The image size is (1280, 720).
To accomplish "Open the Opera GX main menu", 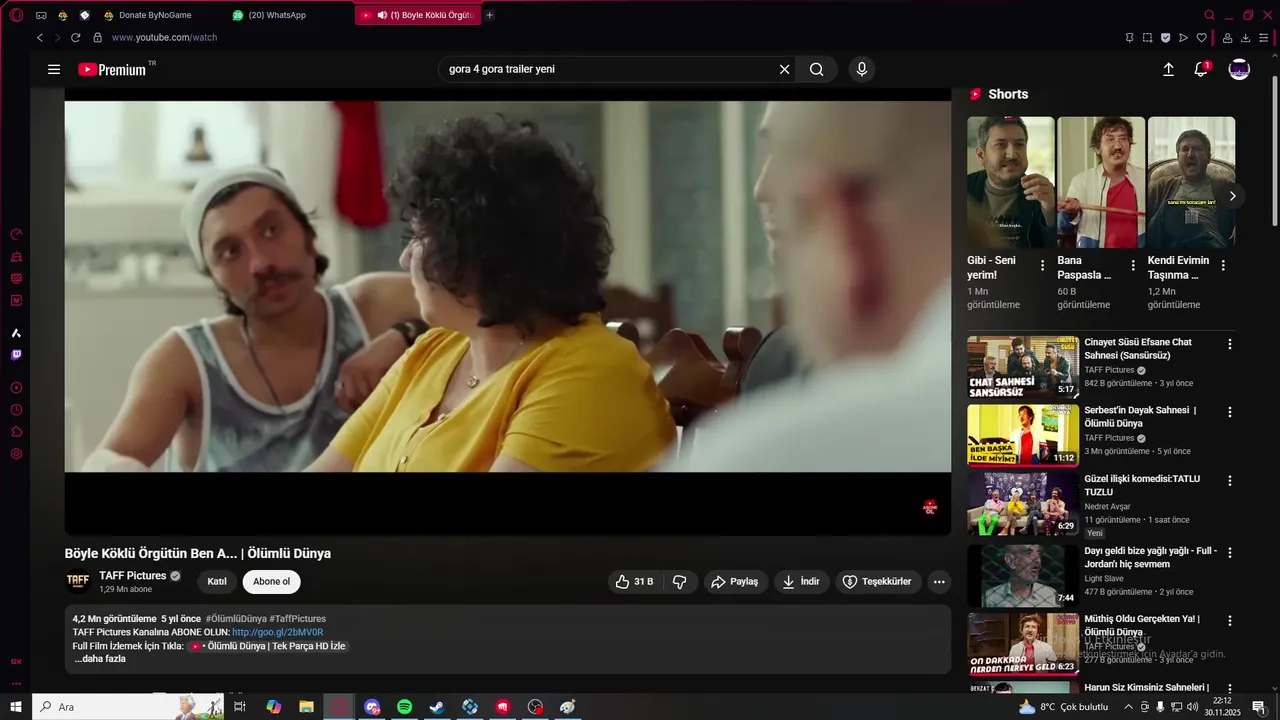I will click(x=16, y=15).
